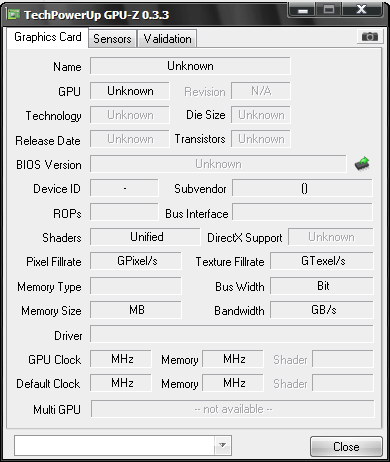Viewport: 390px width, 462px height.
Task: Click the empty Memory Type field
Action: pyautogui.click(x=136, y=286)
